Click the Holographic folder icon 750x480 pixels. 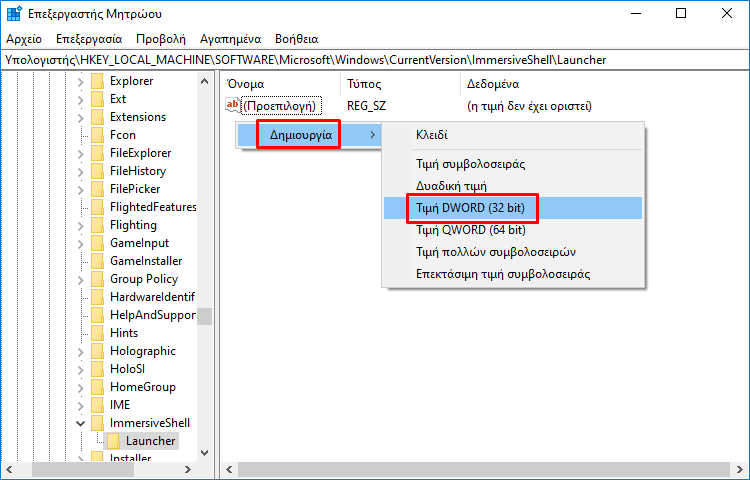tap(98, 351)
